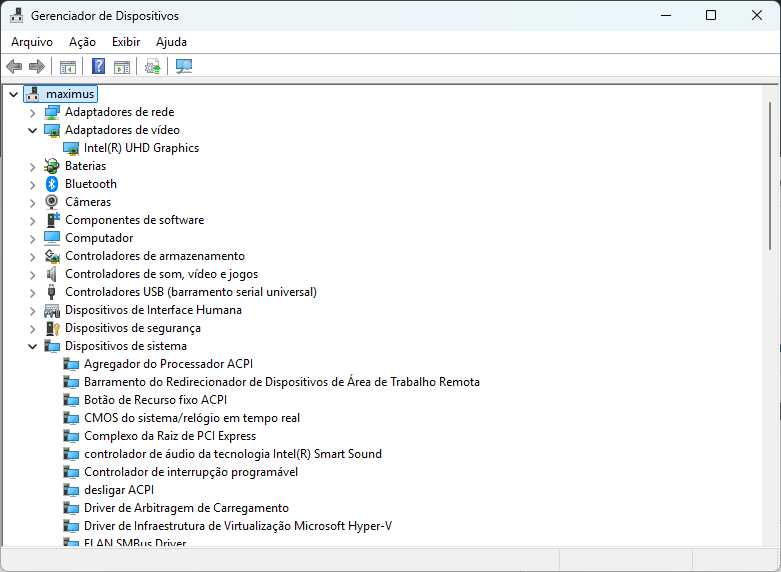Click the Dispositivos de Interface Humana icon
This screenshot has height=572, width=781.
(52, 310)
